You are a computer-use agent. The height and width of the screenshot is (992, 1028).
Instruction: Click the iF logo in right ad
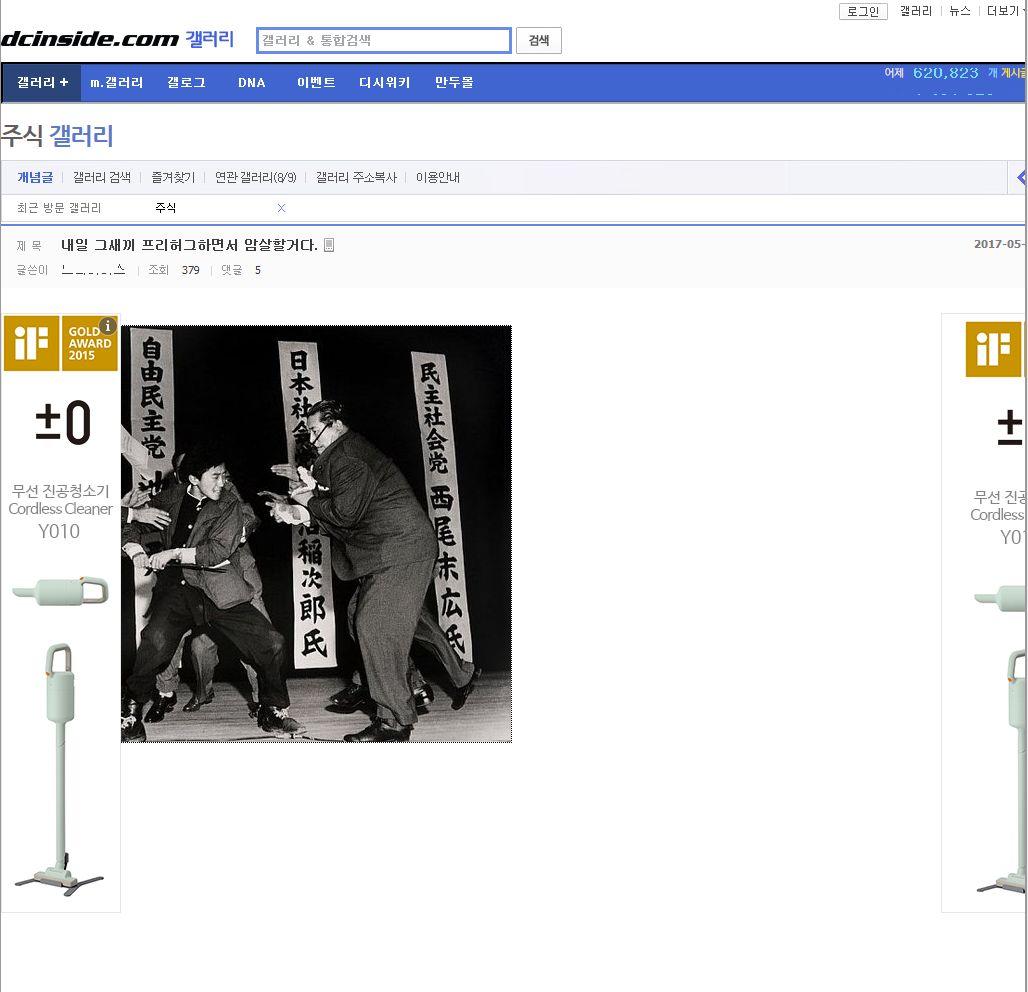tap(992, 350)
